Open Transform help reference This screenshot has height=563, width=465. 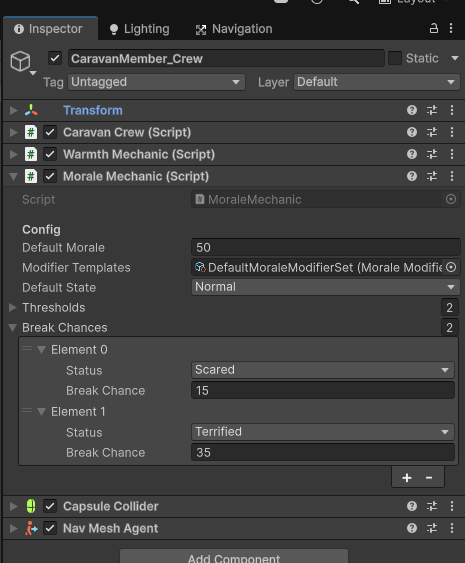point(412,110)
